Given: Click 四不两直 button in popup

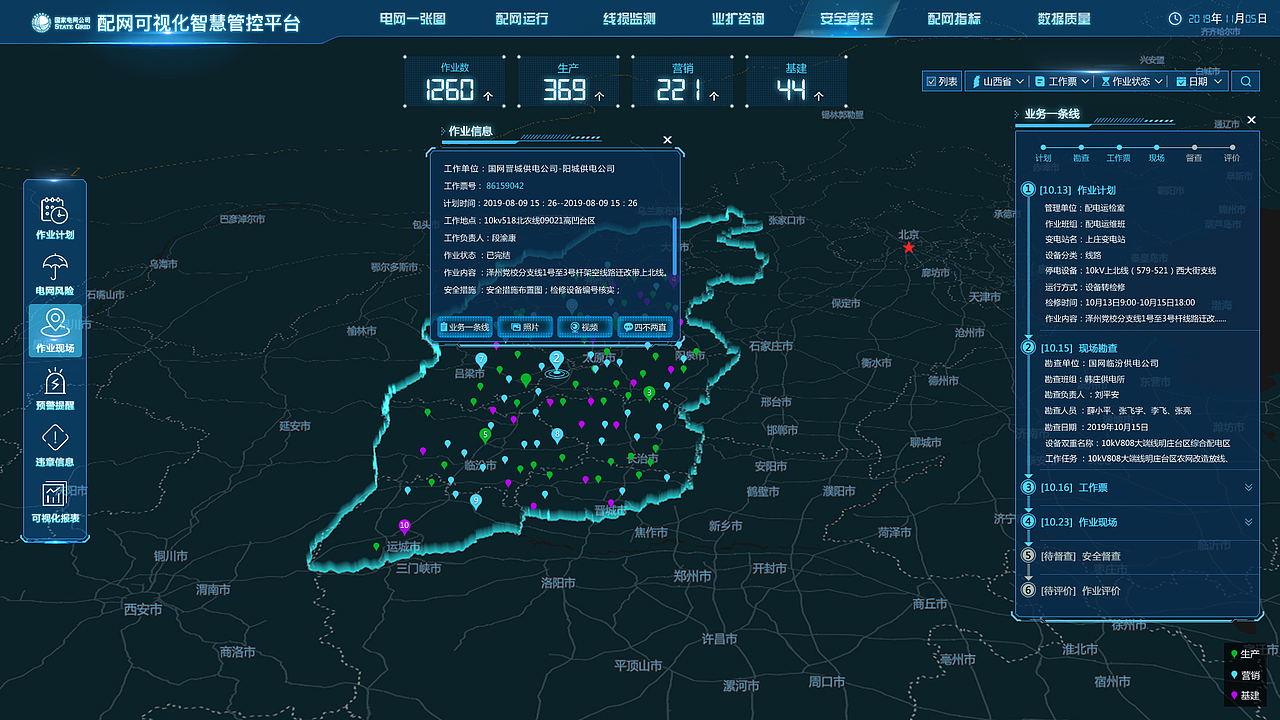Looking at the screenshot, I should pos(645,327).
